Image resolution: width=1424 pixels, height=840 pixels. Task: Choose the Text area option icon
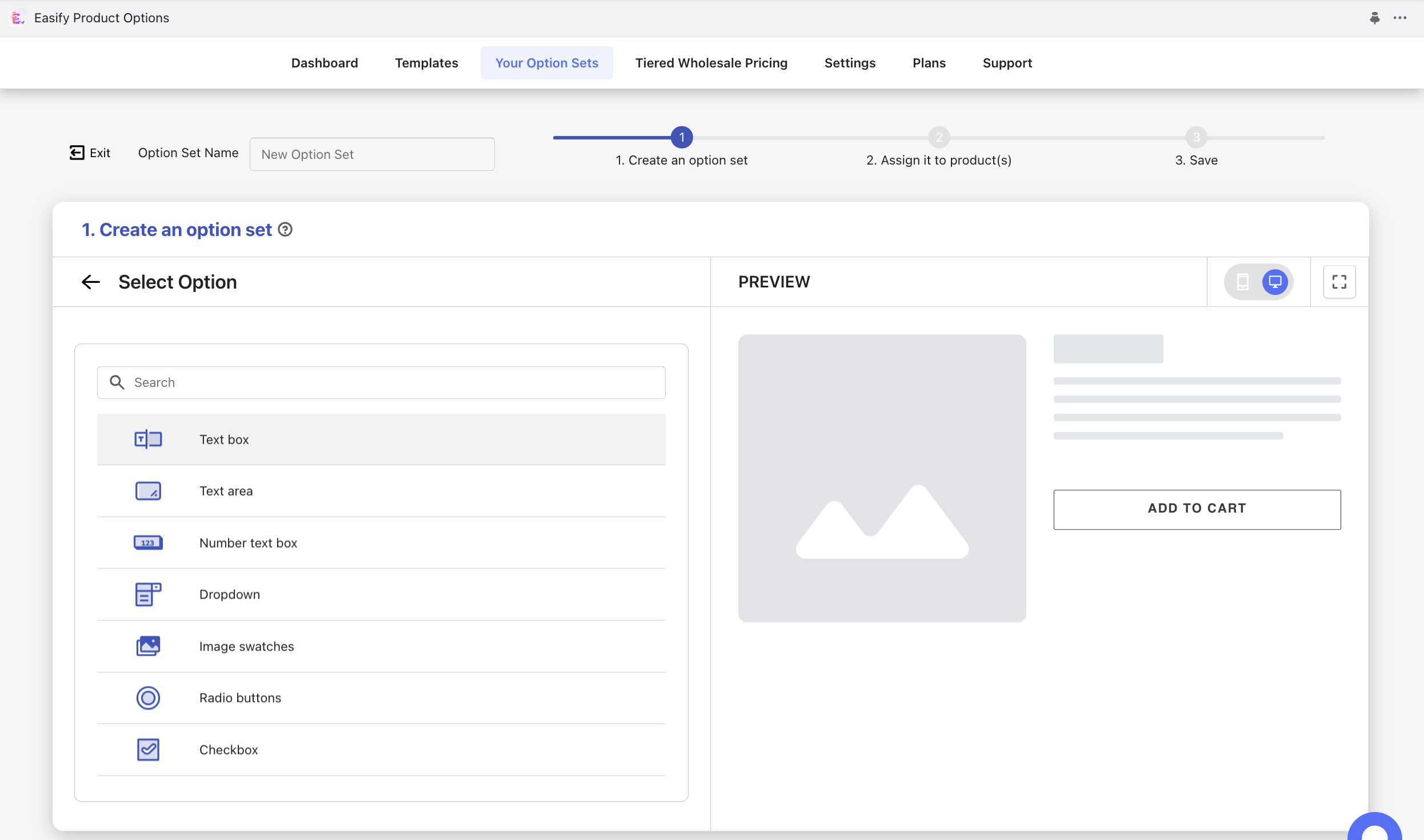coord(148,491)
